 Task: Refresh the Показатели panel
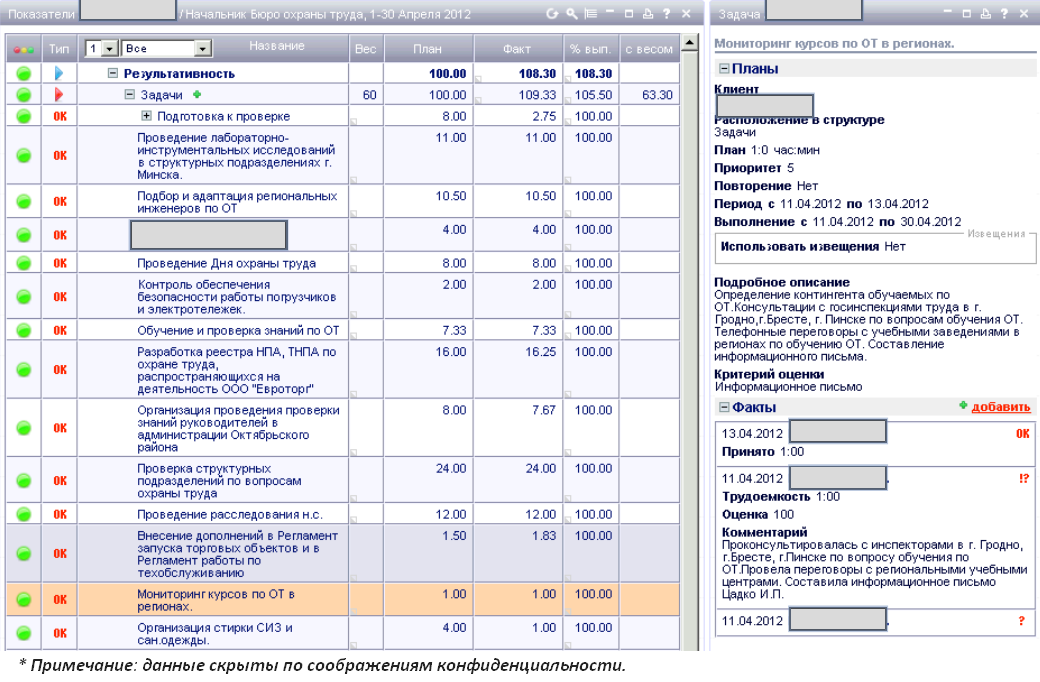click(552, 13)
